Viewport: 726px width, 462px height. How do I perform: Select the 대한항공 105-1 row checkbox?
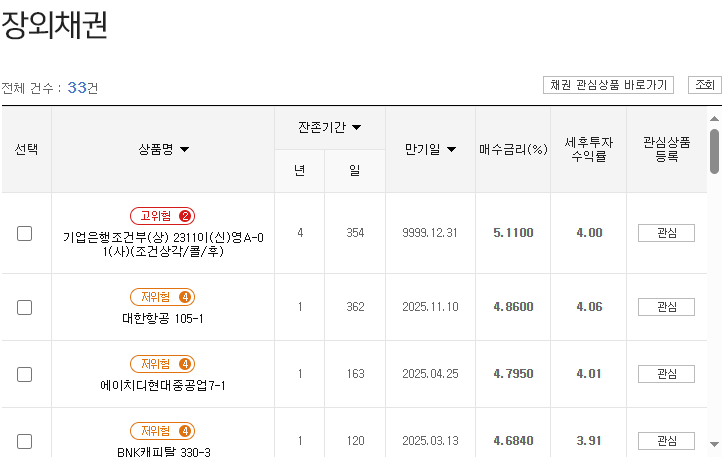click(x=25, y=307)
